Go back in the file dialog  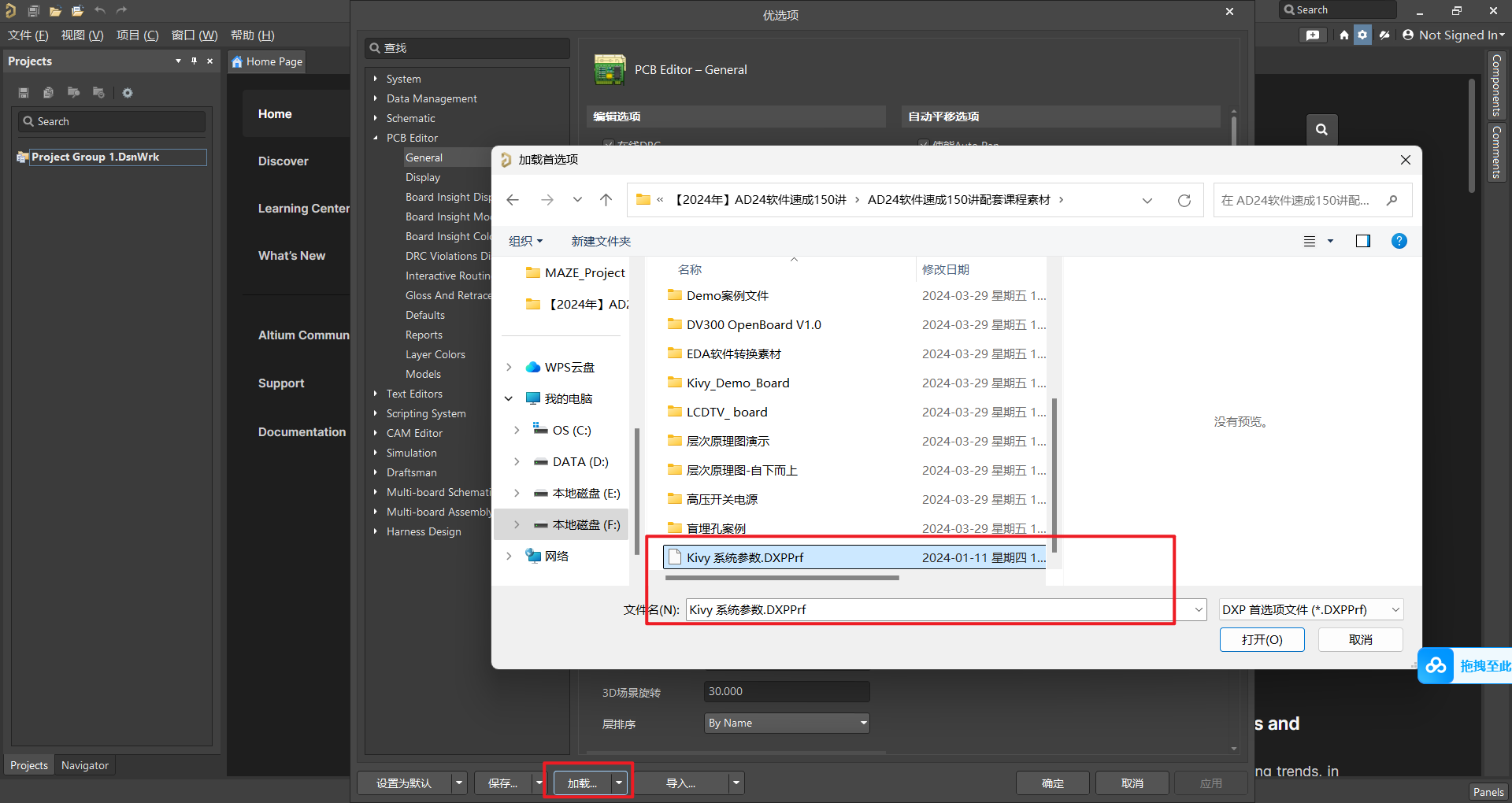(x=513, y=200)
